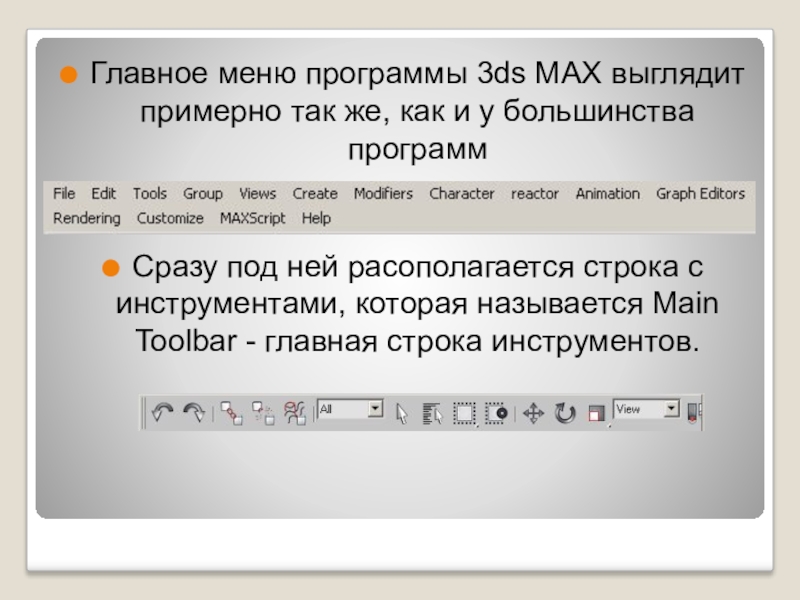Image resolution: width=800 pixels, height=600 pixels.
Task: Open the All selection filter dropdown
Action: coord(350,409)
